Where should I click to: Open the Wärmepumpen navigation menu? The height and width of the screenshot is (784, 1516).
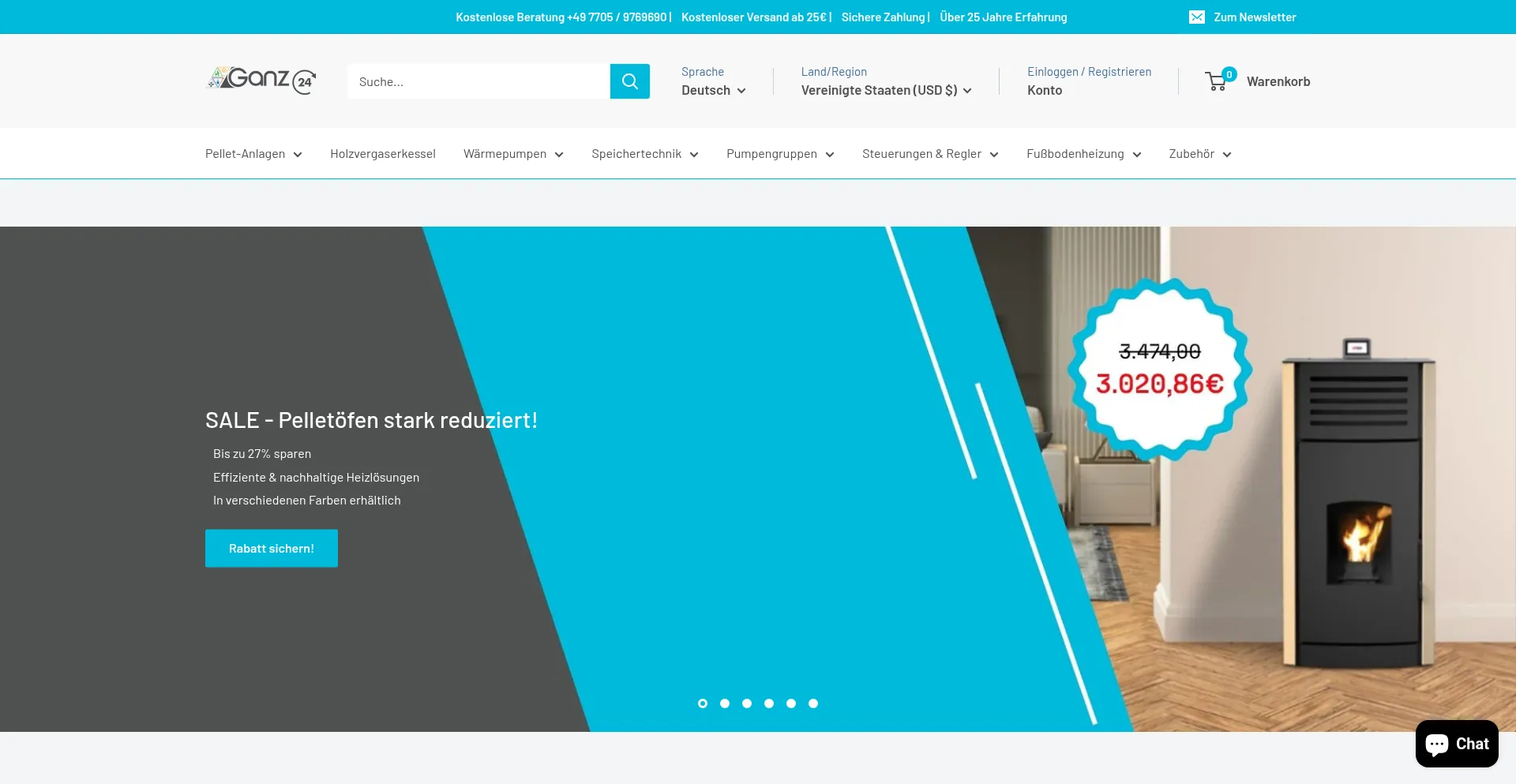pos(512,154)
